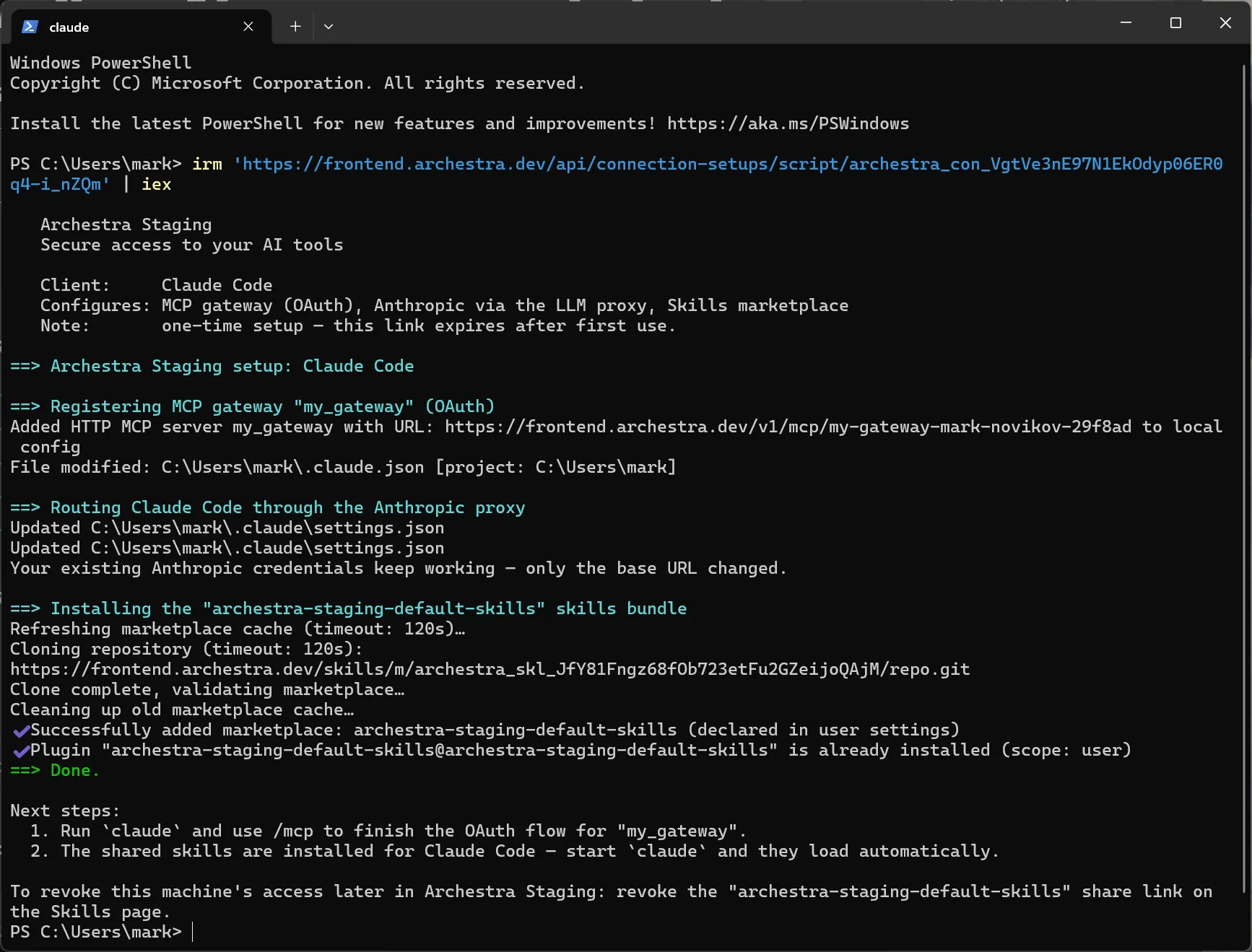This screenshot has width=1252, height=952.
Task: Close the terminal window
Action: coord(1225,23)
